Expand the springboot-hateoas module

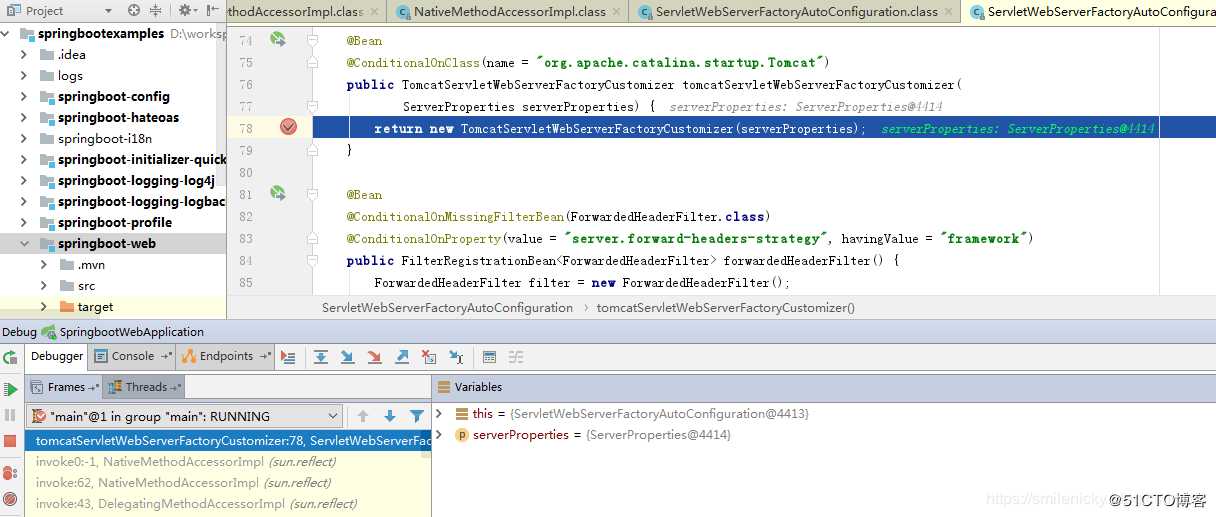[24, 117]
